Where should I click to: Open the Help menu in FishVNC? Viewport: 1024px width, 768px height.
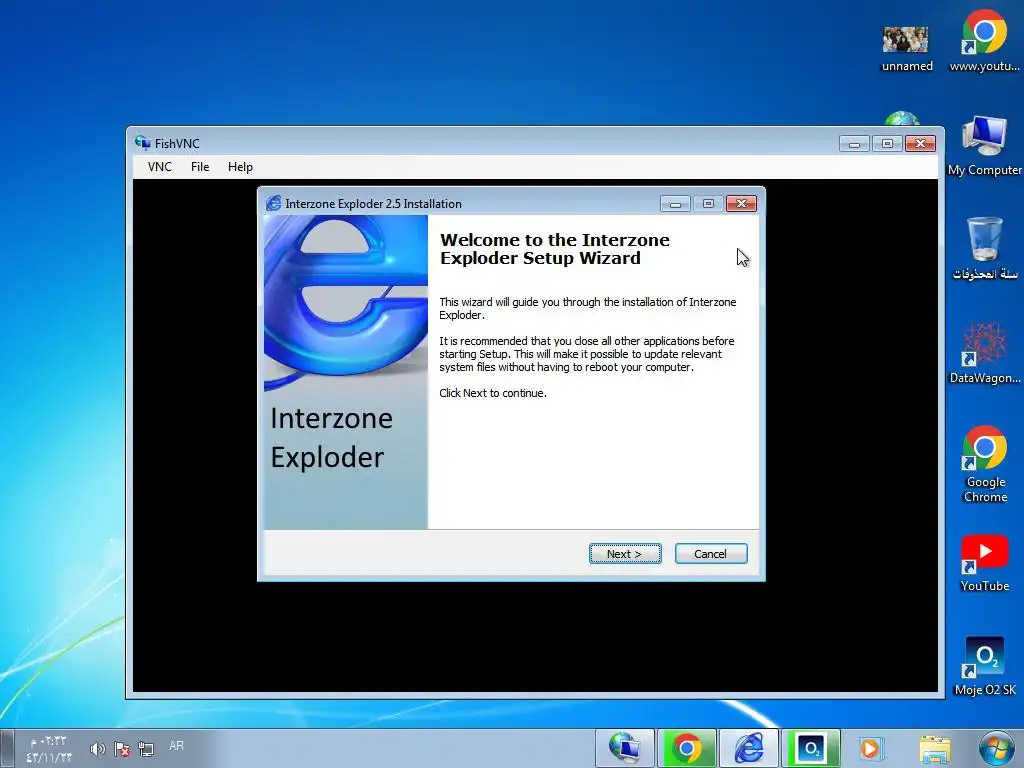(x=240, y=167)
